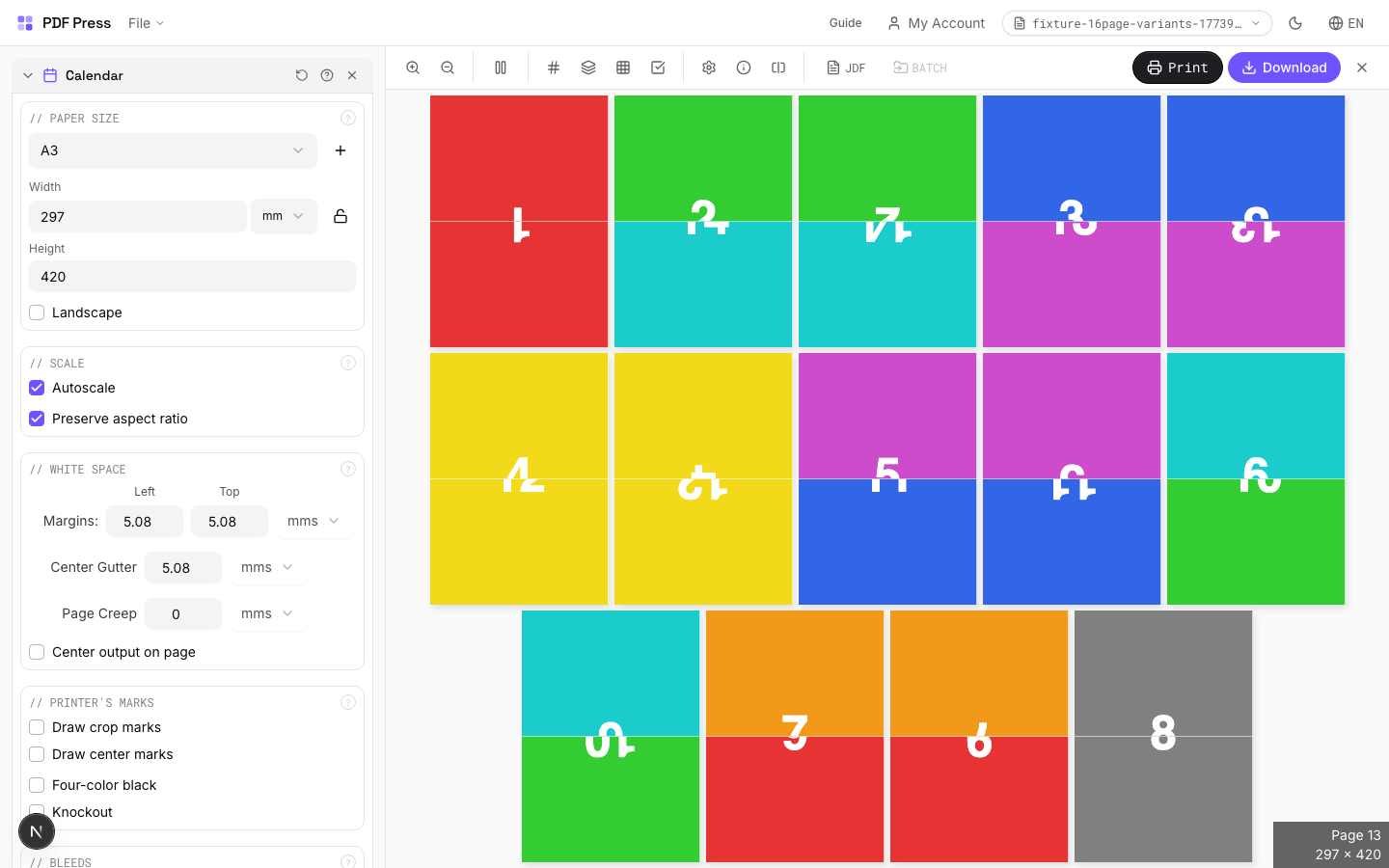Click the Download button

(1284, 68)
